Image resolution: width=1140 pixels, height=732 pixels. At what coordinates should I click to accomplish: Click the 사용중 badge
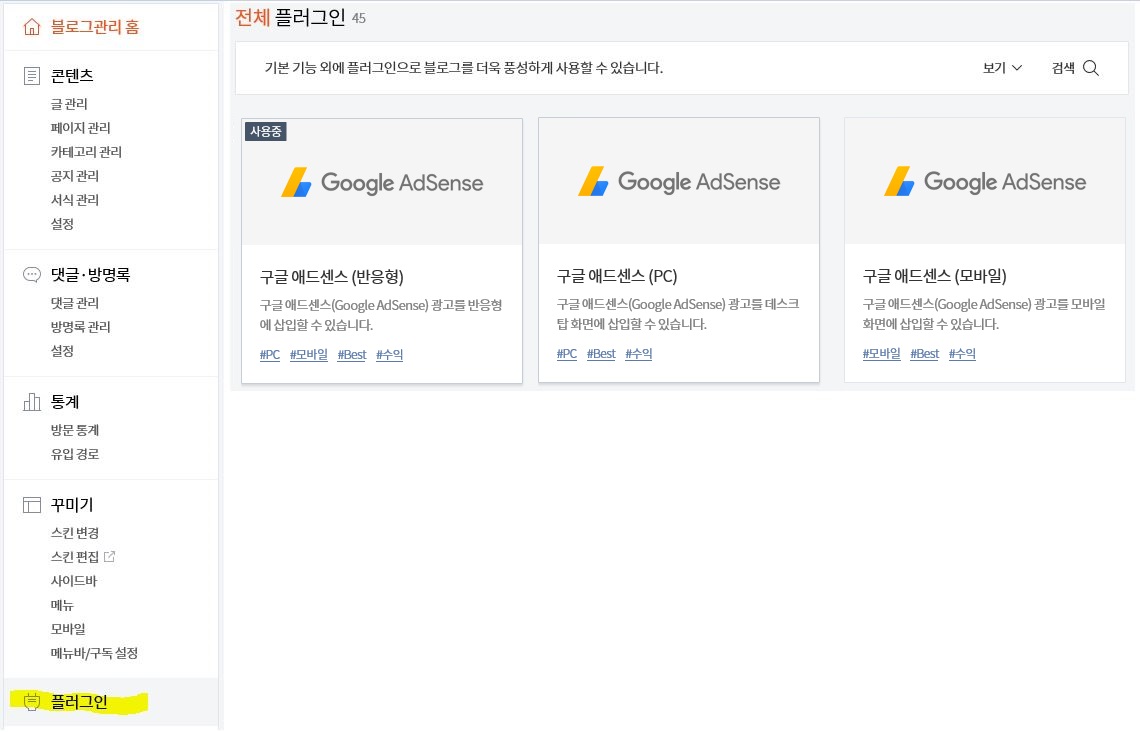click(266, 132)
